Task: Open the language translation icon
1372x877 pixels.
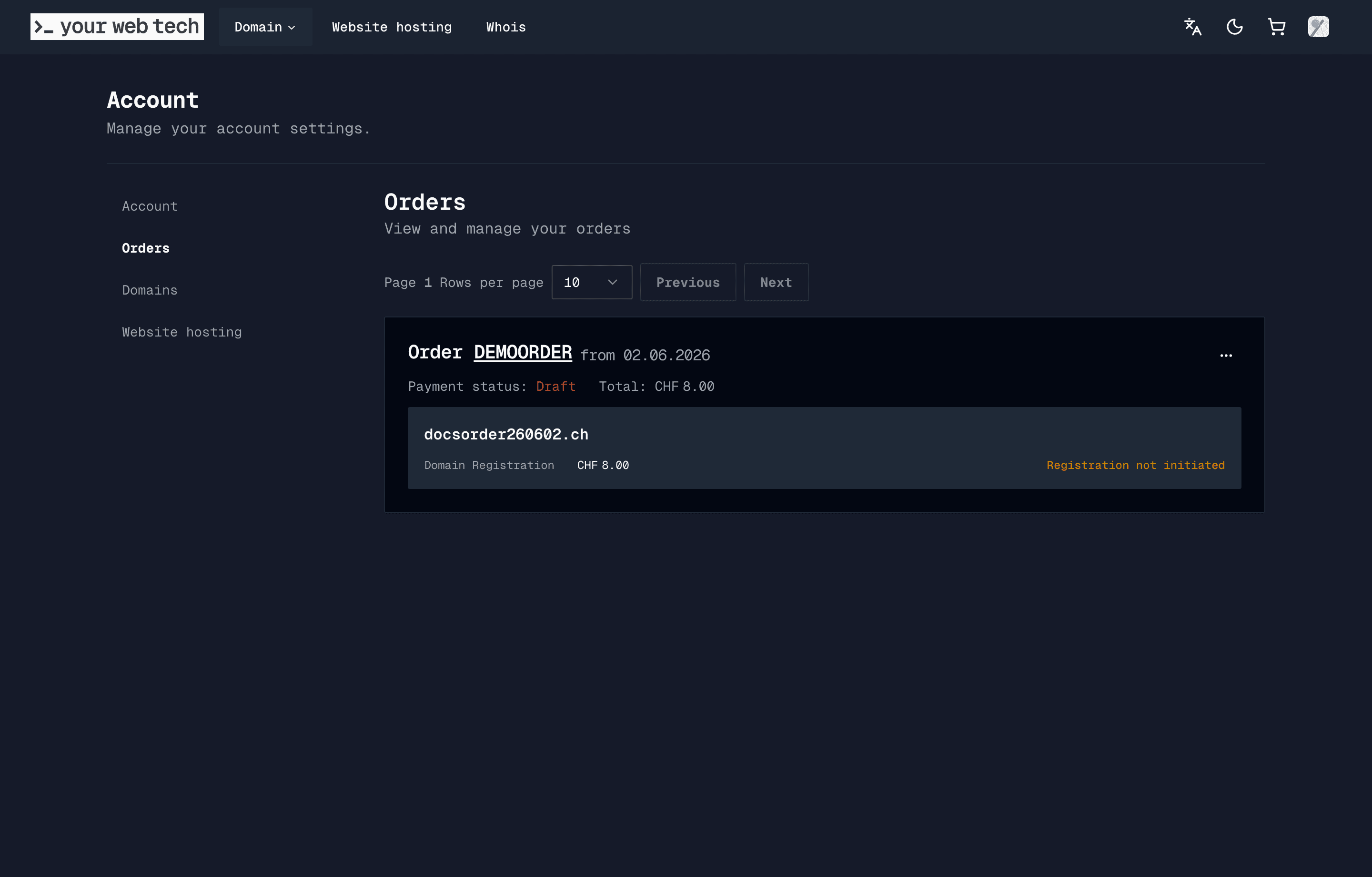Action: pyautogui.click(x=1192, y=27)
